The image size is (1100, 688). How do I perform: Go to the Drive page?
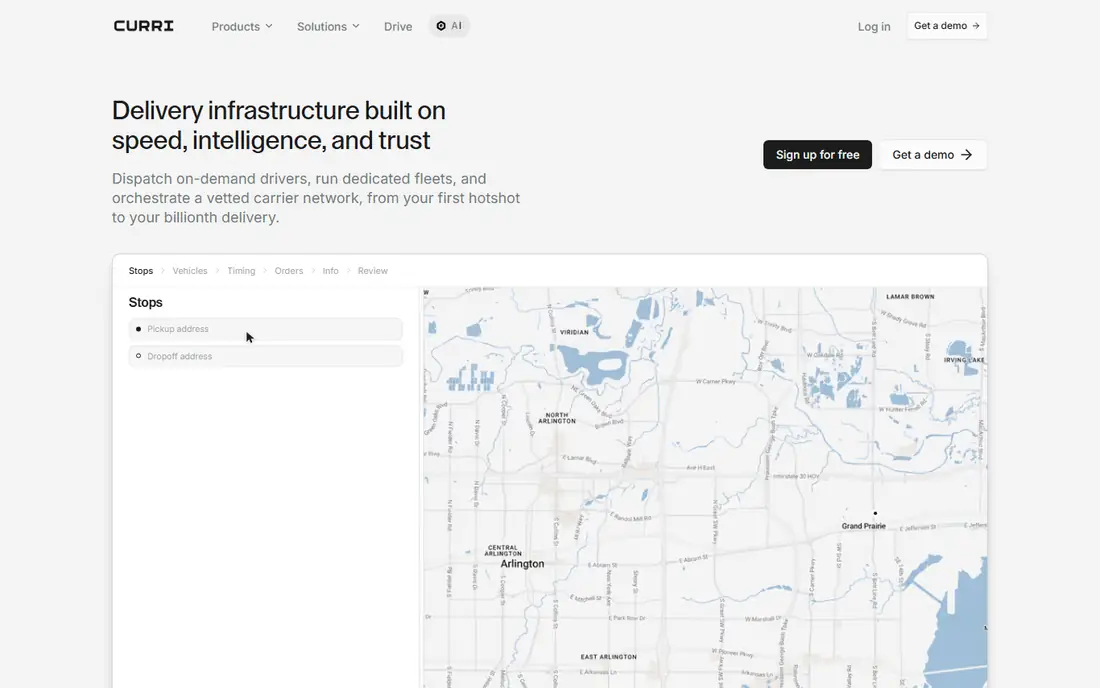(398, 27)
